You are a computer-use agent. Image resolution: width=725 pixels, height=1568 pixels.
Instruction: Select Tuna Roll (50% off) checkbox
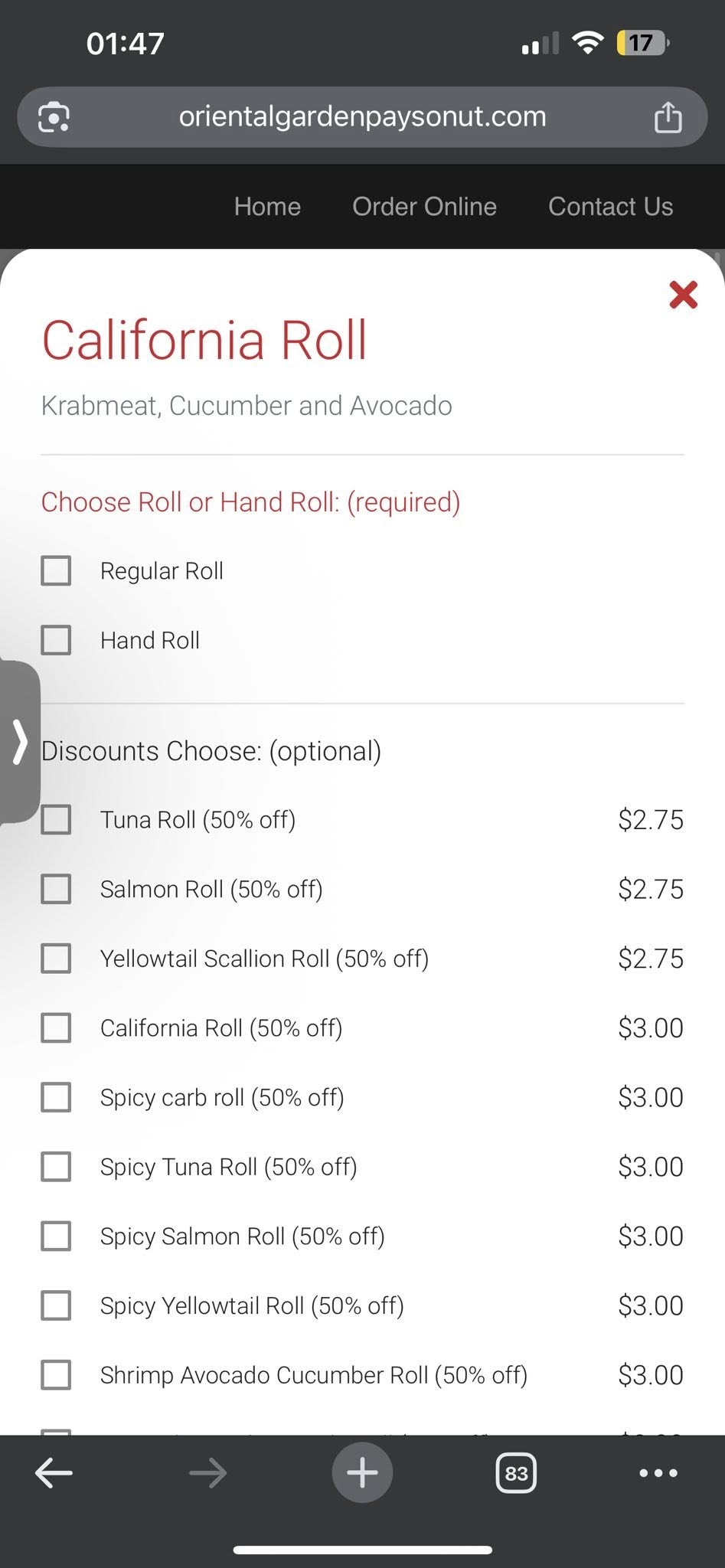(56, 819)
